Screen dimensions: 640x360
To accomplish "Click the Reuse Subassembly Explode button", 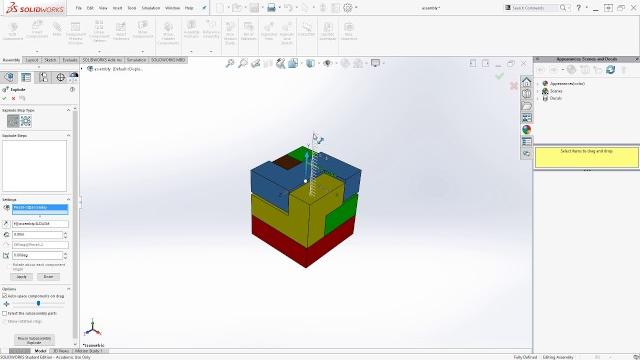I will coord(34,340).
